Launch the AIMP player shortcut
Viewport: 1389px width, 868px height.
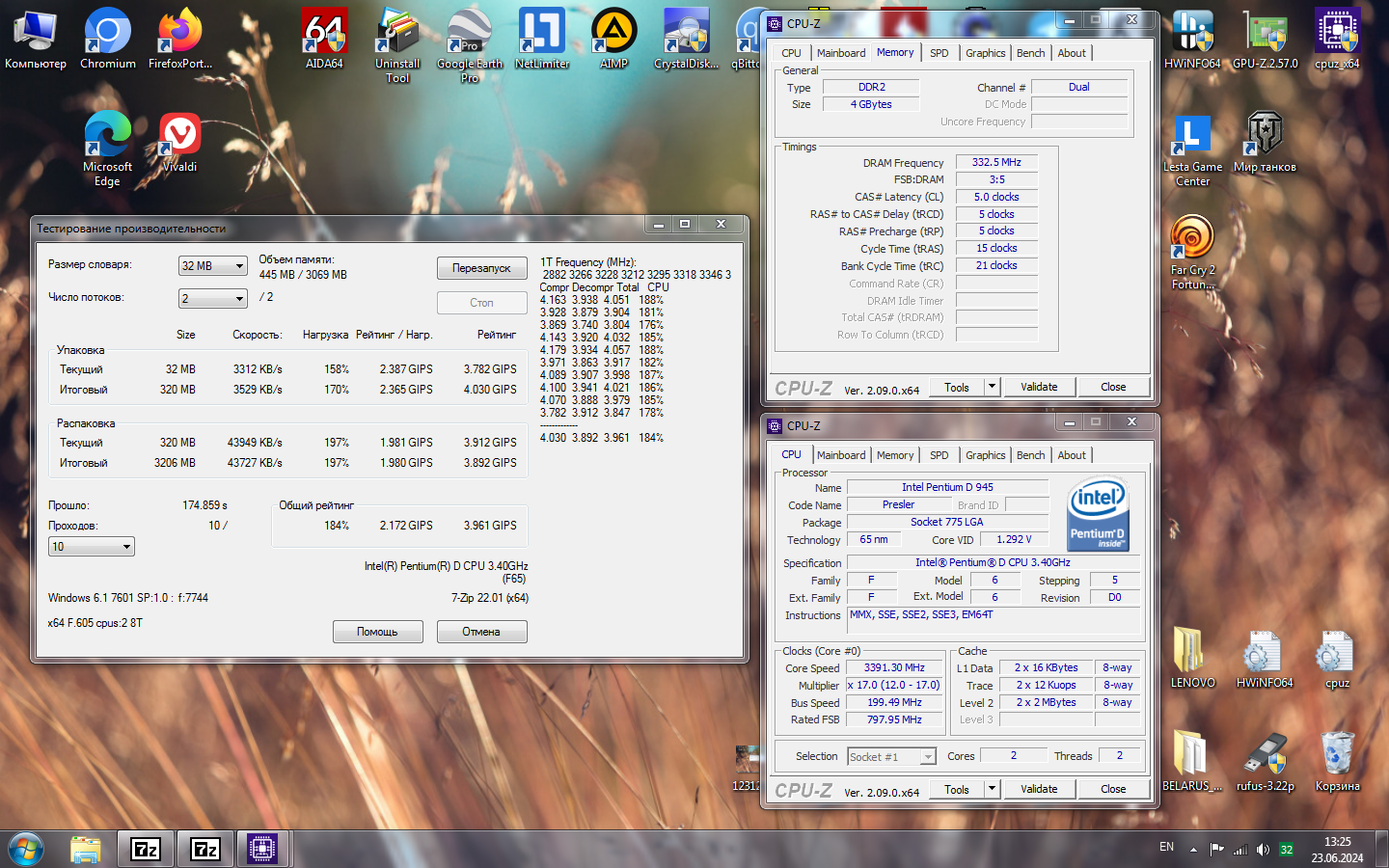[x=614, y=39]
